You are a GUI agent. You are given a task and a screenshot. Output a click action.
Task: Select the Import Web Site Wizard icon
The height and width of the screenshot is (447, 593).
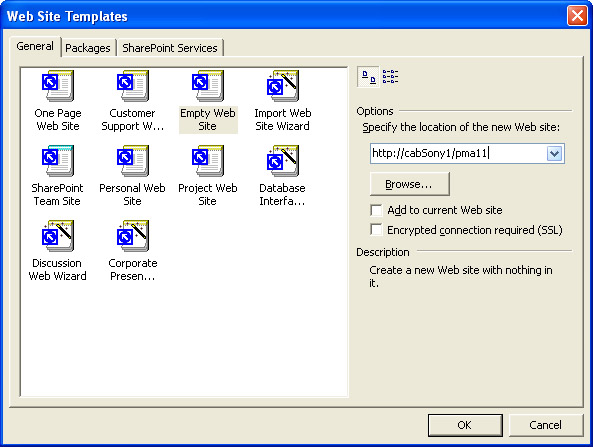(x=283, y=86)
